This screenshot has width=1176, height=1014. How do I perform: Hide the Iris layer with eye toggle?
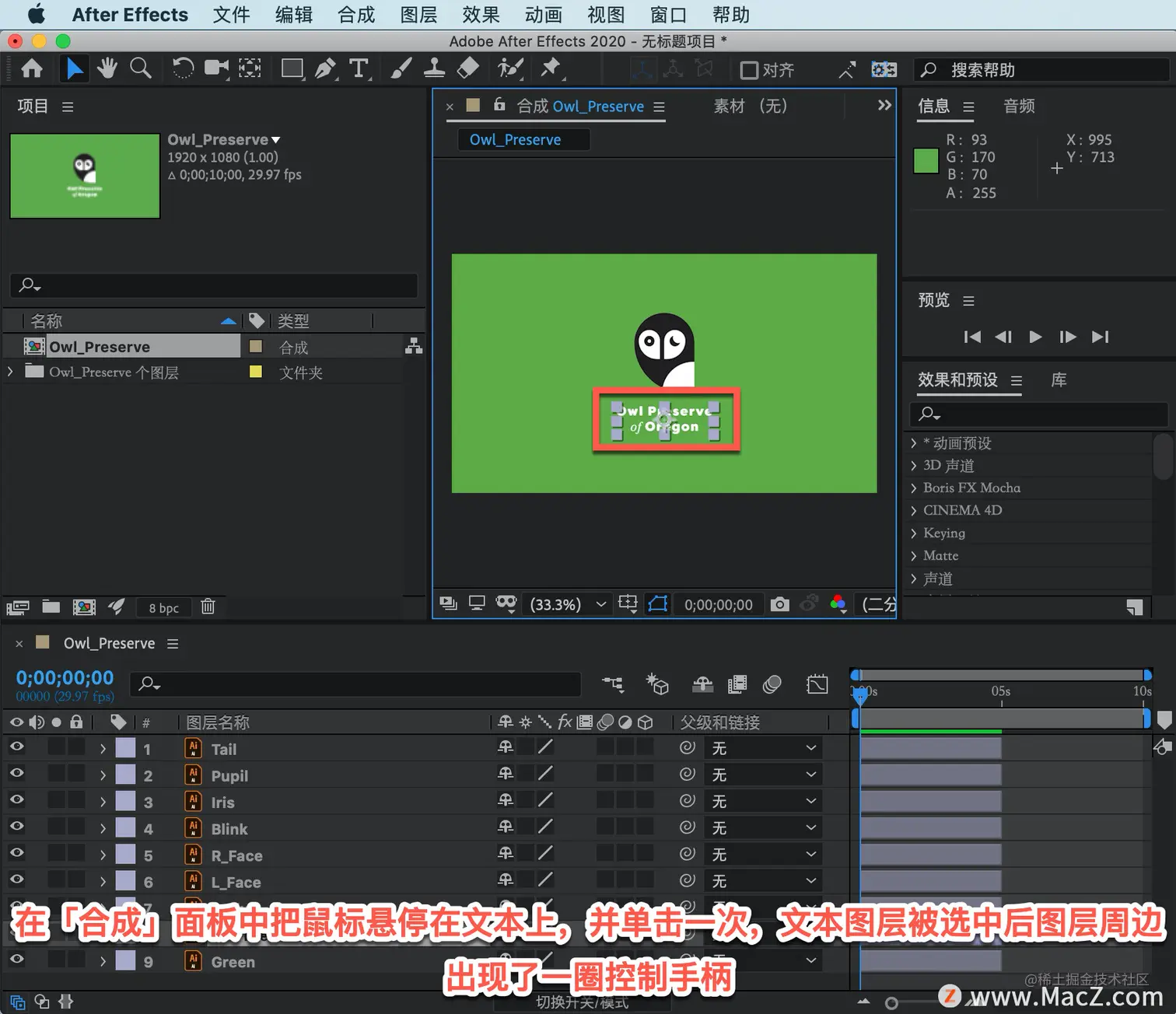click(16, 799)
